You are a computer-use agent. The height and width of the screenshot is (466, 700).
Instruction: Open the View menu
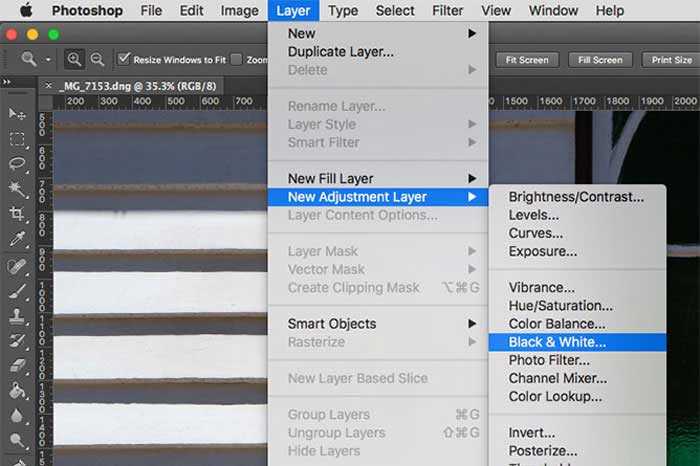(496, 10)
